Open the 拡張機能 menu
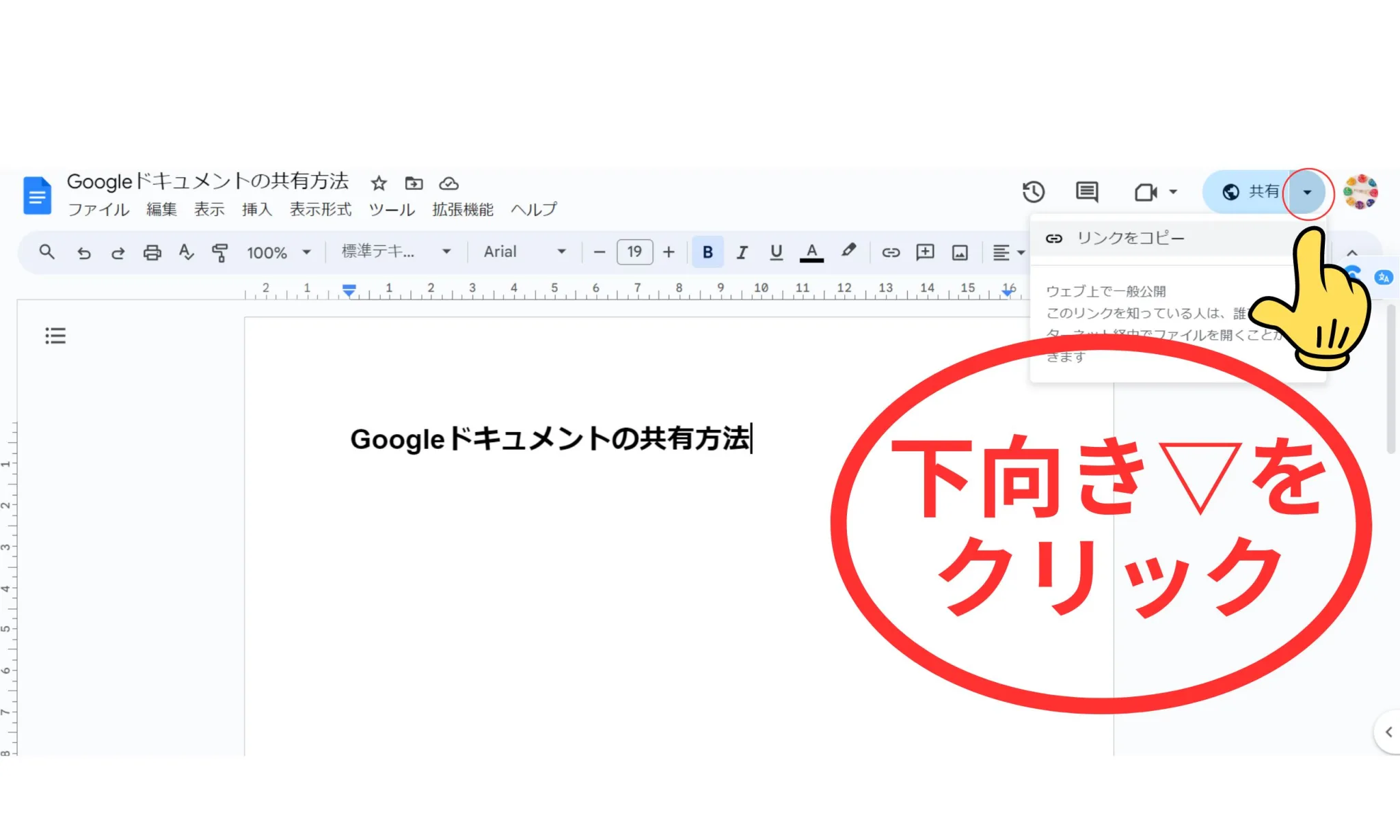Viewport: 1400px width, 840px height. tap(463, 210)
